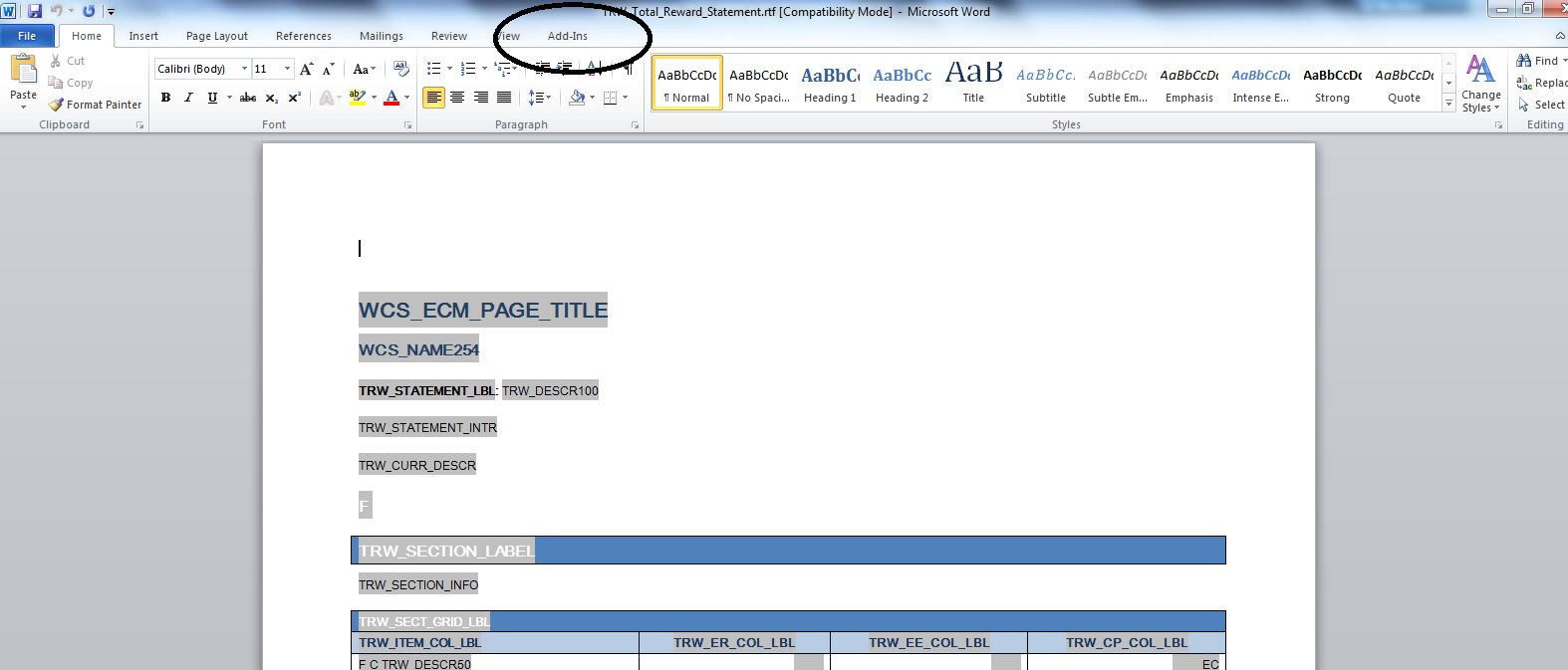Switch to the Insert ribbon tab

143,36
